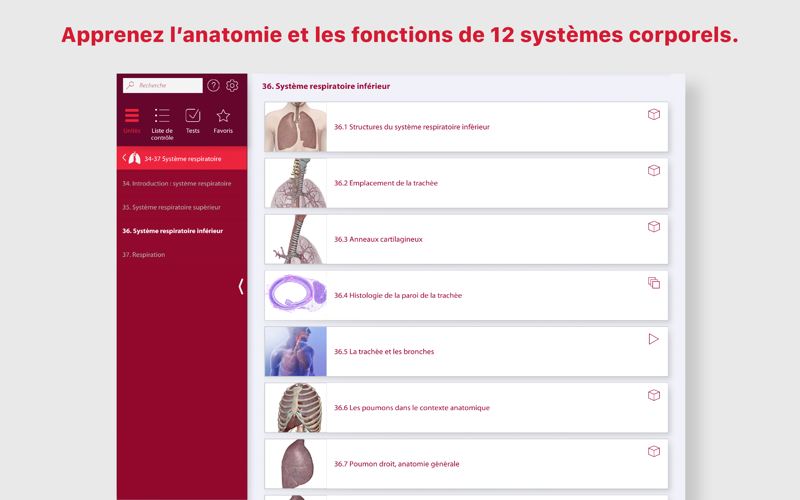Open the Tests tab
Viewport: 800px width, 500px height.
click(x=192, y=121)
